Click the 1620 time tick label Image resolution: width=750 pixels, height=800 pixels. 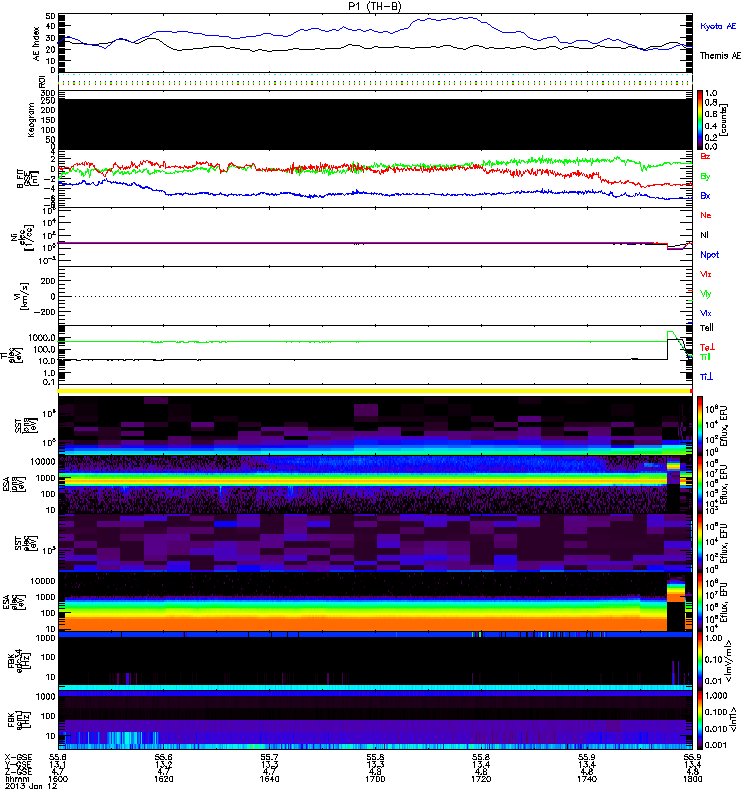coord(167,781)
